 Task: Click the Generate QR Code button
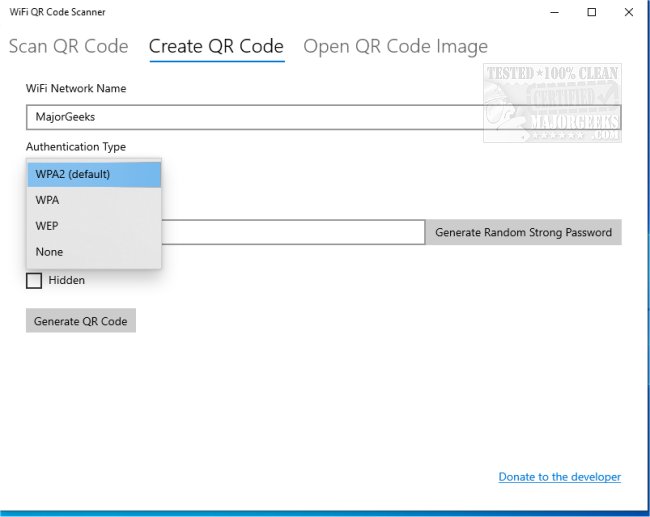tap(81, 321)
